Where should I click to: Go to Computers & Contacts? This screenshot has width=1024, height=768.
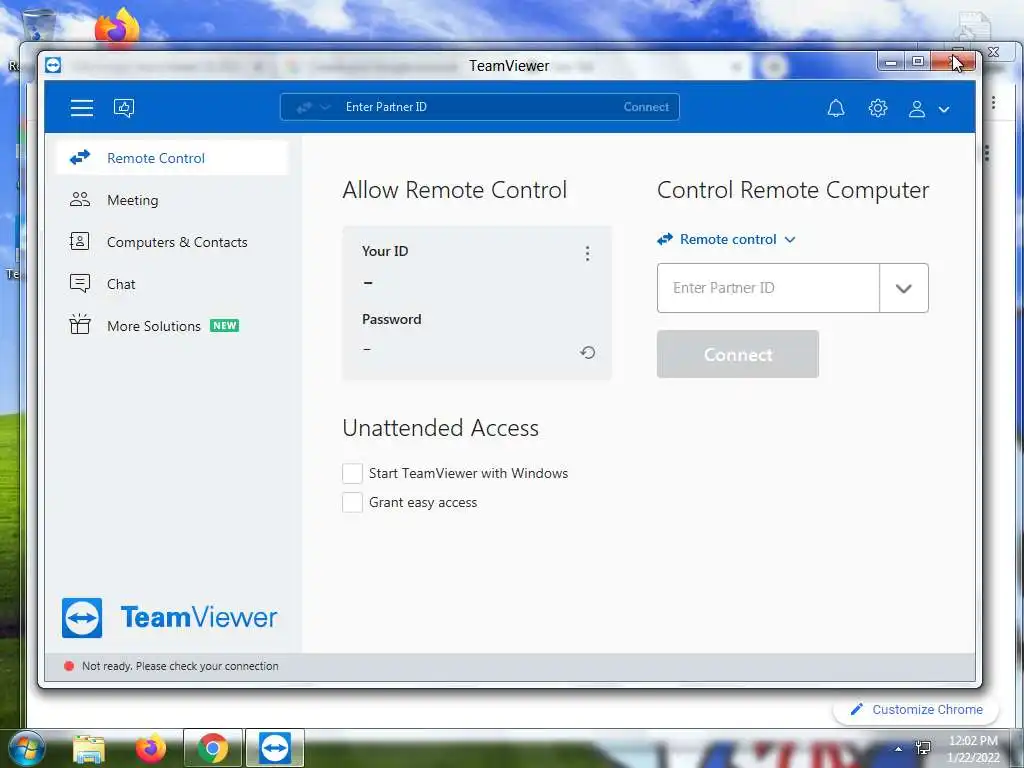177,242
